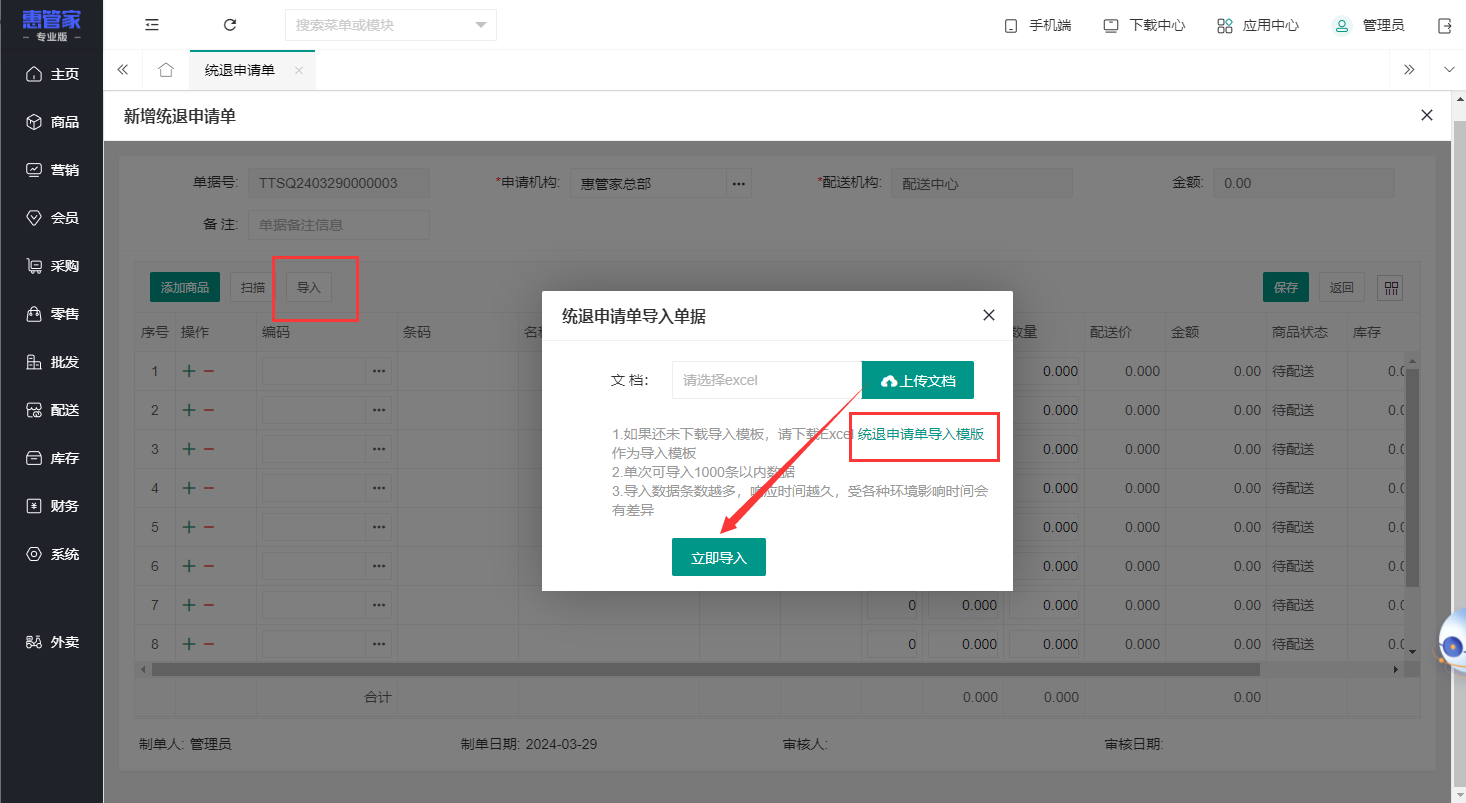Go to home tab icon
The height and width of the screenshot is (803, 1466).
coord(166,70)
